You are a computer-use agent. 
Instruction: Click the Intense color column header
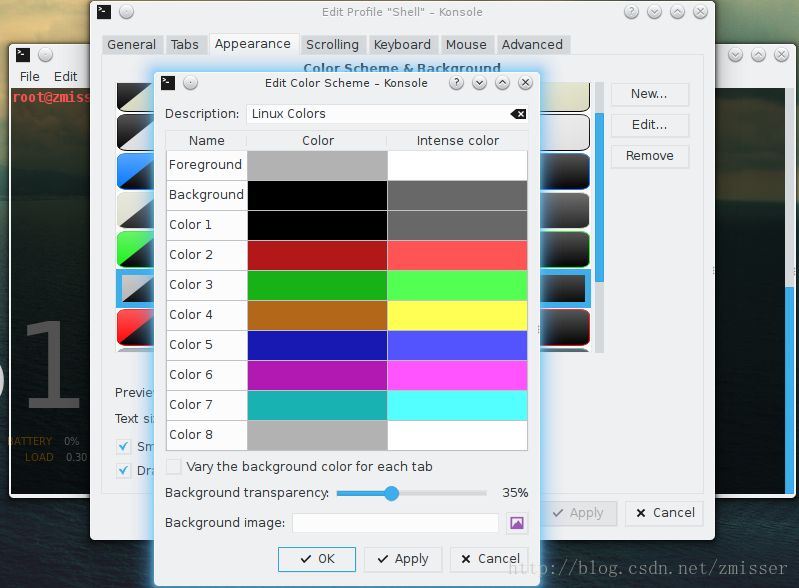(458, 141)
